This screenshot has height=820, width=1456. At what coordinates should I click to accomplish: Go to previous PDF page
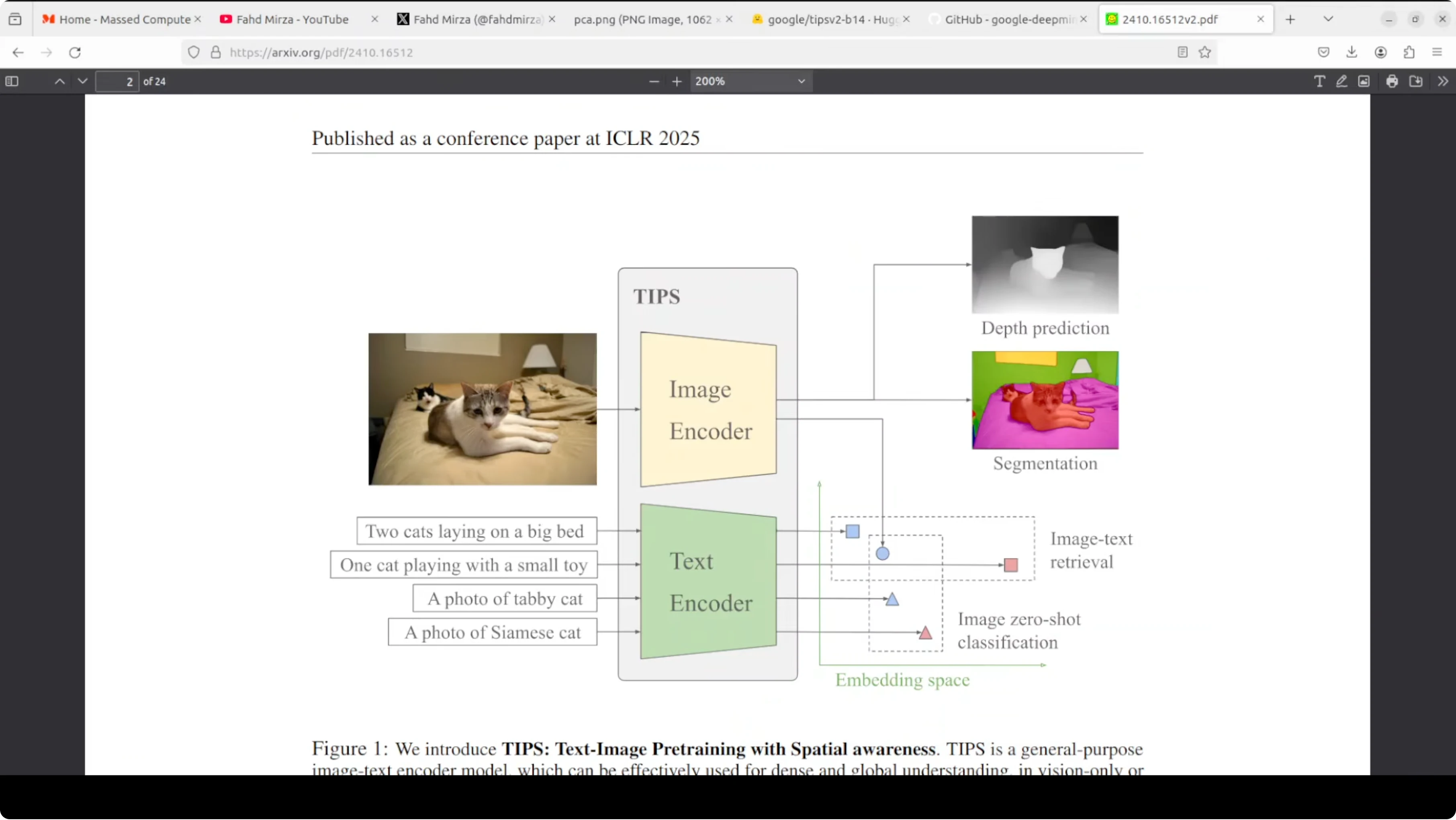pyautogui.click(x=59, y=82)
